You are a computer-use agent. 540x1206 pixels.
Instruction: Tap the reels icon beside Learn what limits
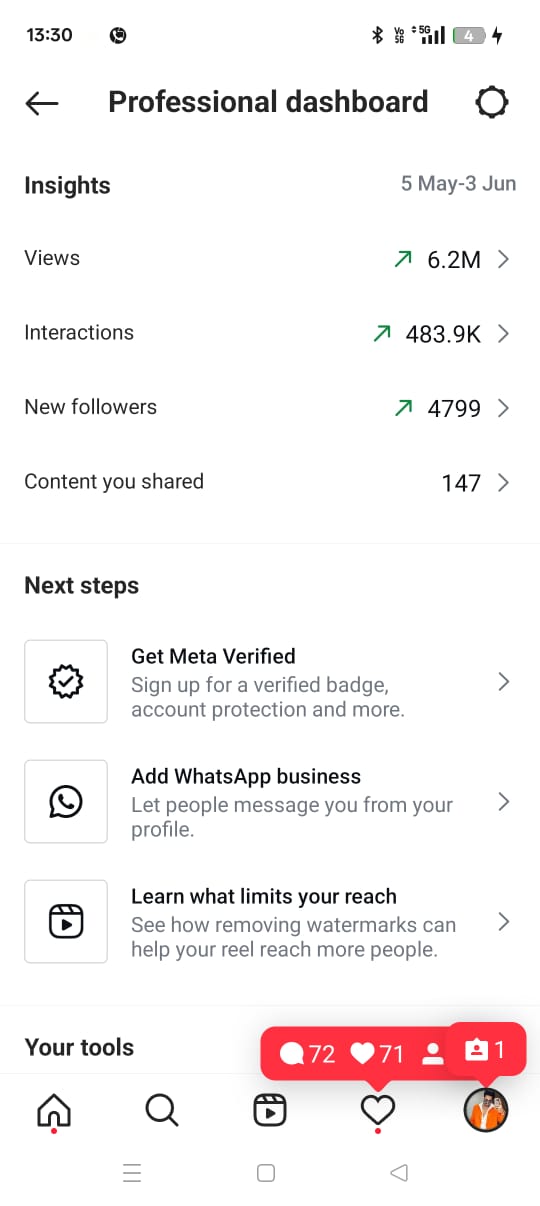point(66,921)
